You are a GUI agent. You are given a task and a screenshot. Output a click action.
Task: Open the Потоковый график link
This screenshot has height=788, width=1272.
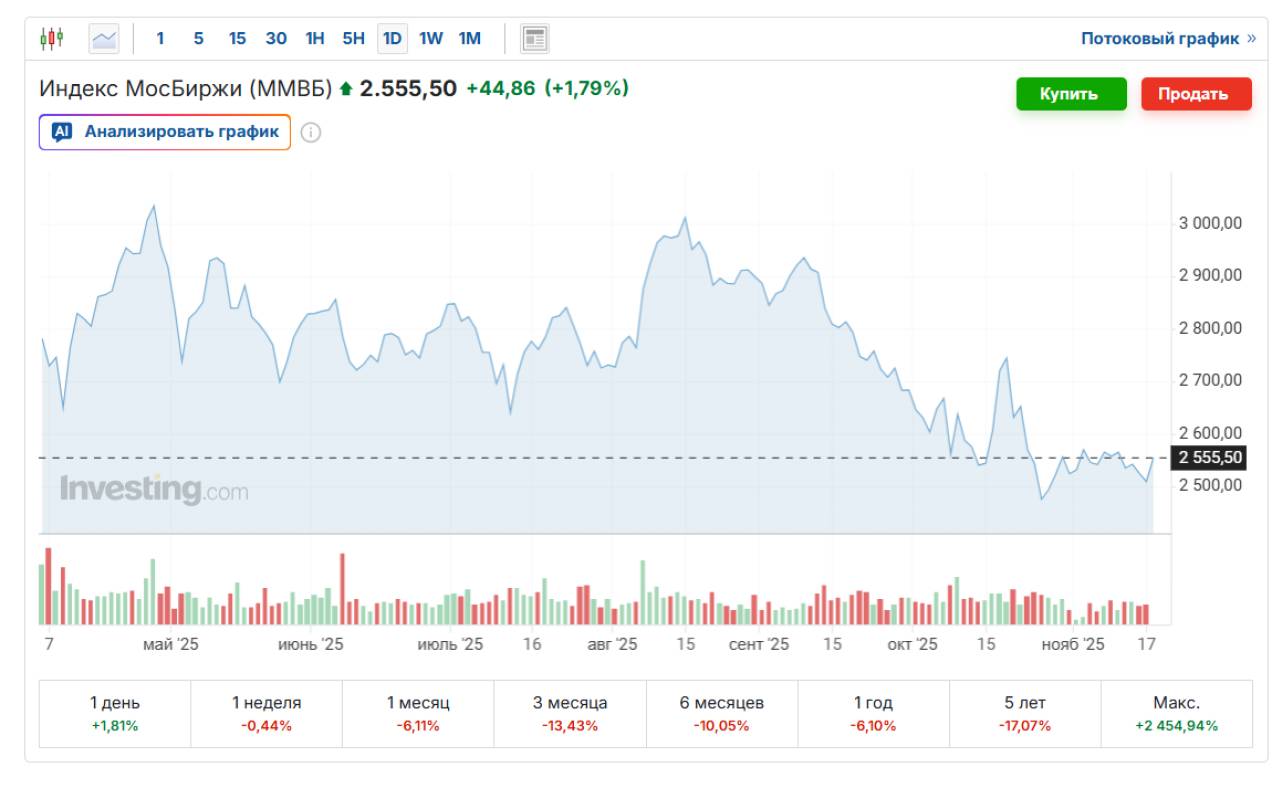[x=1167, y=39]
